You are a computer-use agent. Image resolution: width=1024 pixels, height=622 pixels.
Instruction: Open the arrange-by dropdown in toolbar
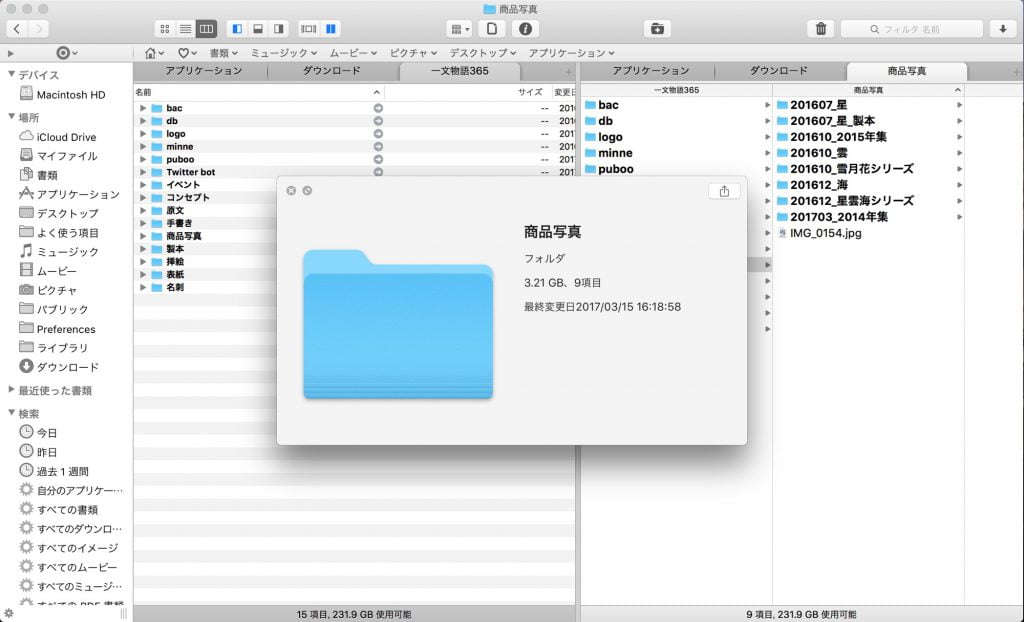pos(459,29)
